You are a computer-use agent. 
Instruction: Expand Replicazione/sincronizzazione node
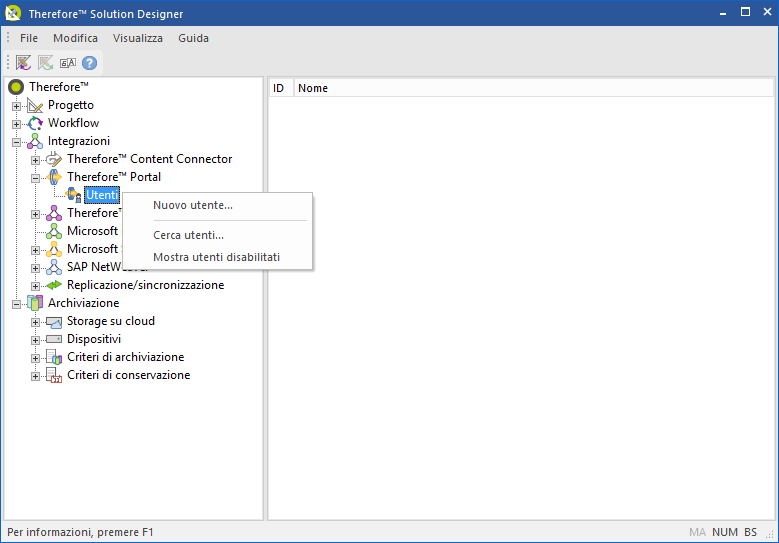click(x=35, y=286)
